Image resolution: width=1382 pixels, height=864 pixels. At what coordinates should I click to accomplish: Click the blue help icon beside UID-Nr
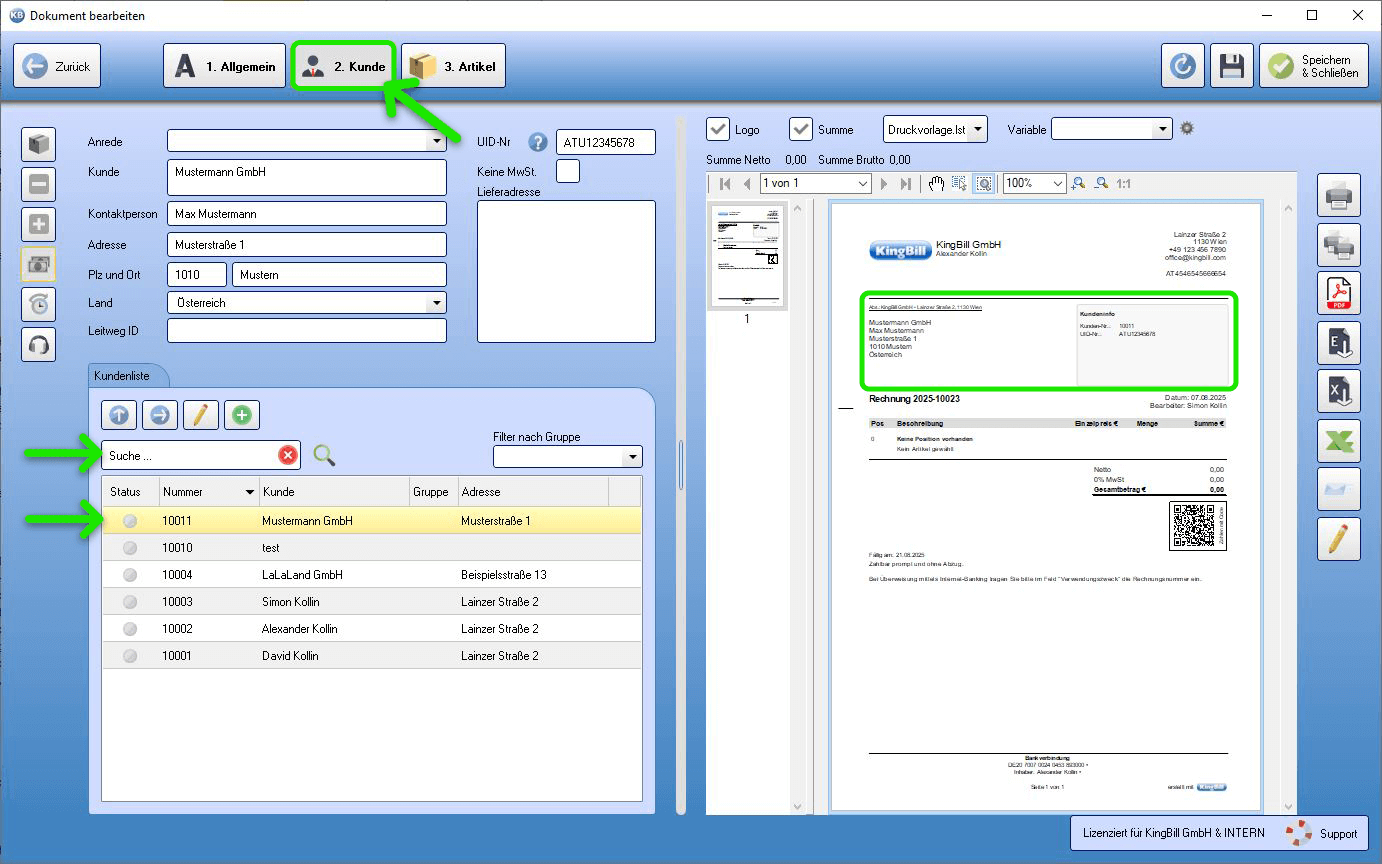[x=538, y=142]
